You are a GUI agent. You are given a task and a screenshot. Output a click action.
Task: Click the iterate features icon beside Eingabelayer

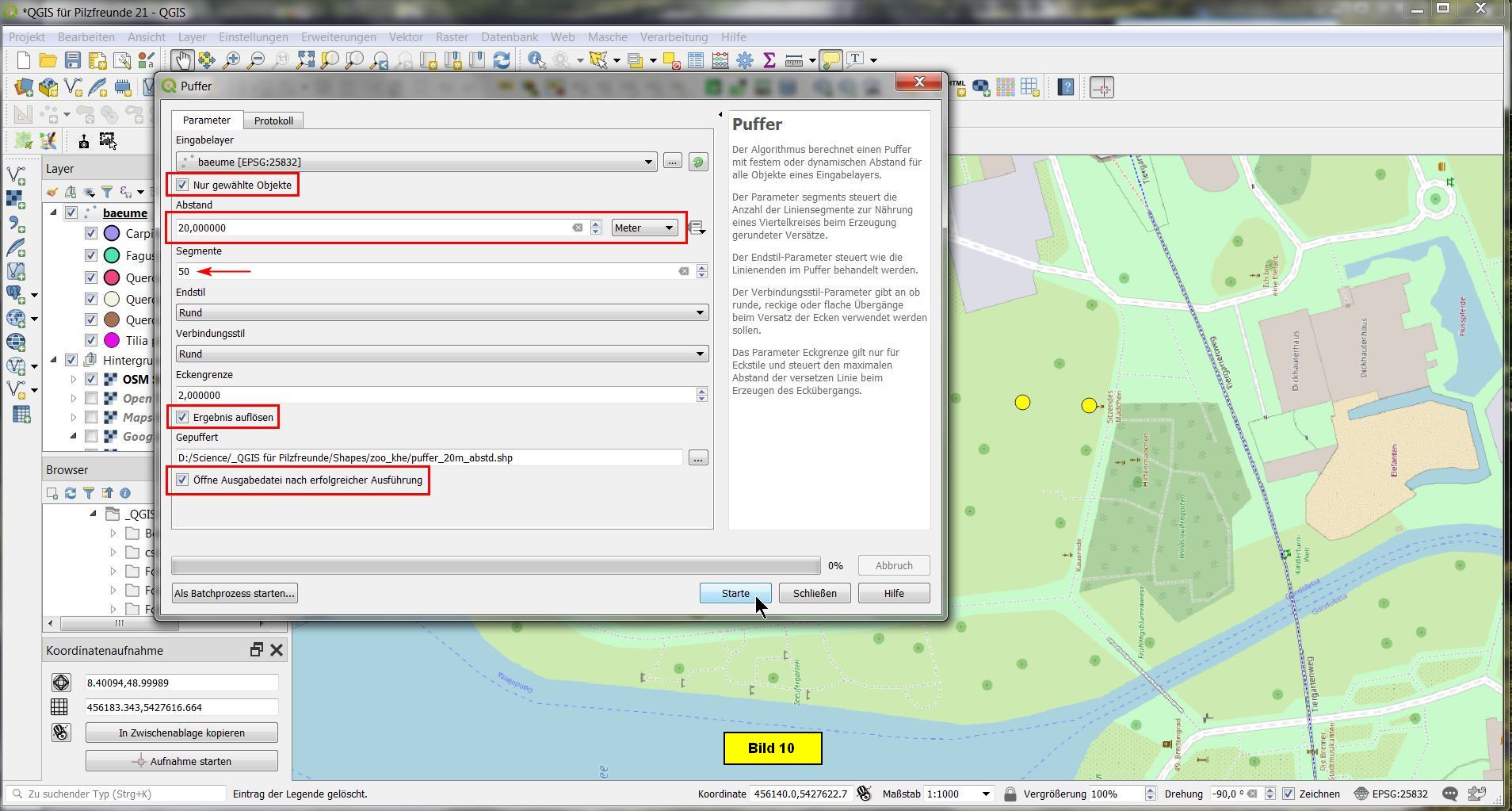tap(697, 162)
